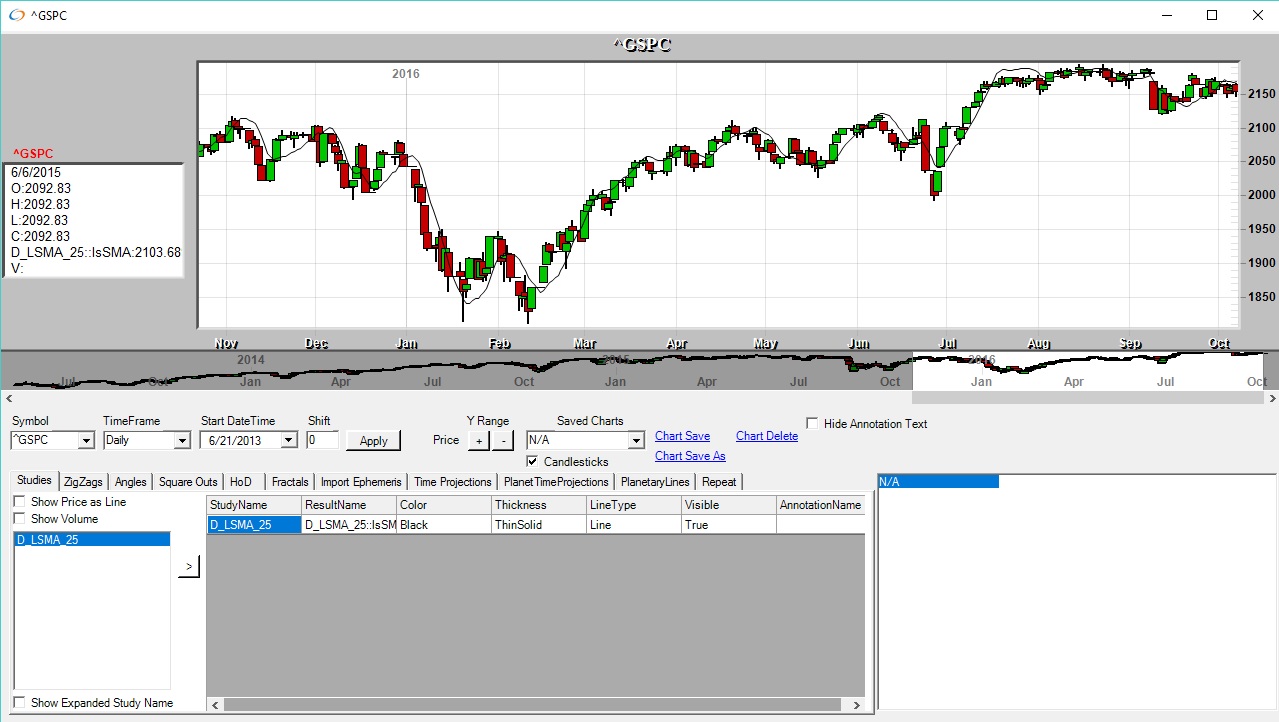Click the app icon in title bar
The width and height of the screenshot is (1279, 722).
click(x=16, y=15)
